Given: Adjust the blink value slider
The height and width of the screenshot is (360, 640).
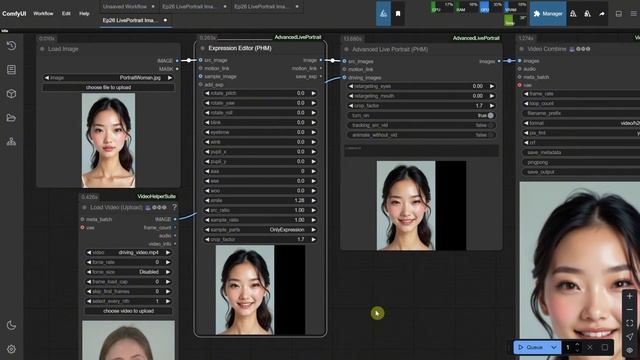Looking at the screenshot, I should click(x=260, y=122).
